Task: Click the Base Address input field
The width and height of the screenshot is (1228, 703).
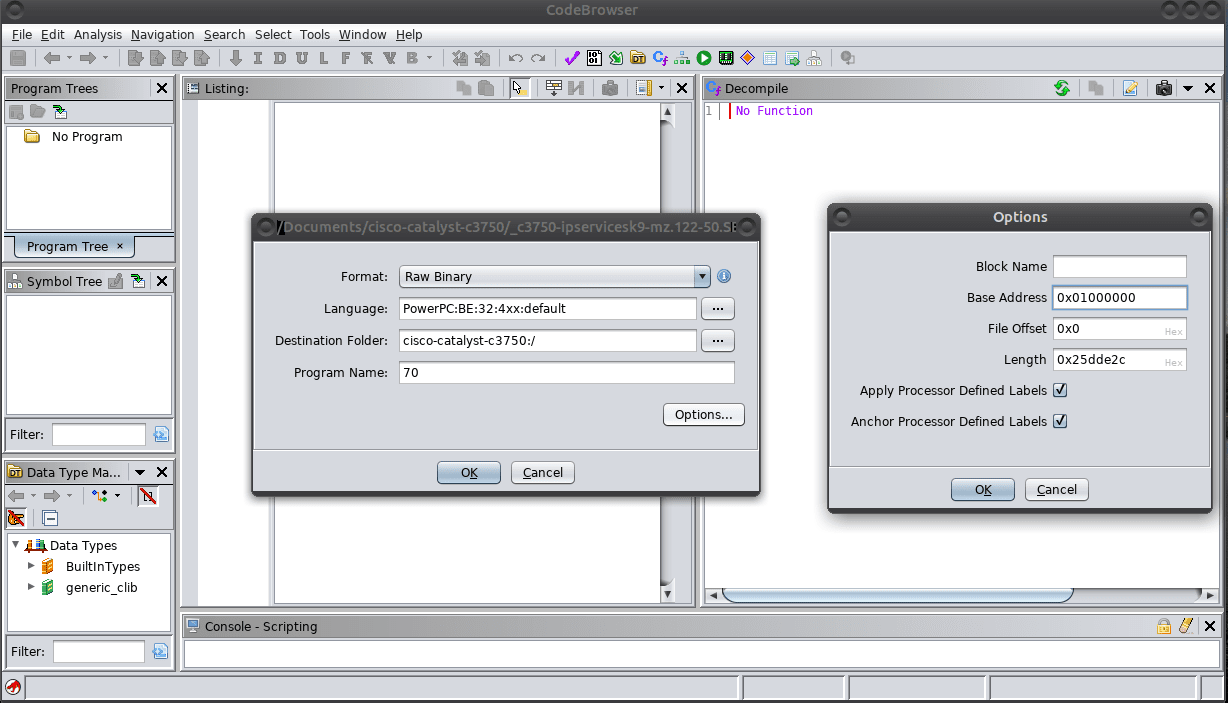Action: click(1118, 297)
